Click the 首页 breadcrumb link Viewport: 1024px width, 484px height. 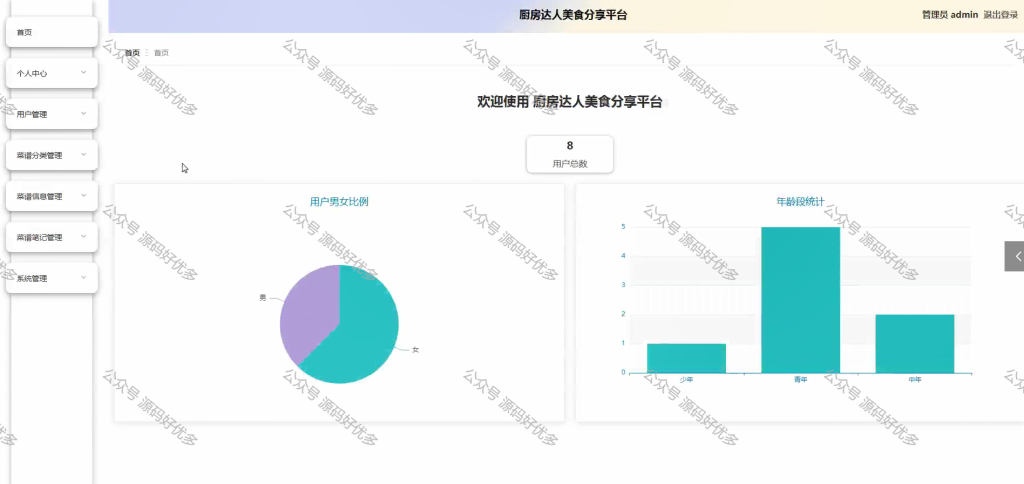click(132, 52)
